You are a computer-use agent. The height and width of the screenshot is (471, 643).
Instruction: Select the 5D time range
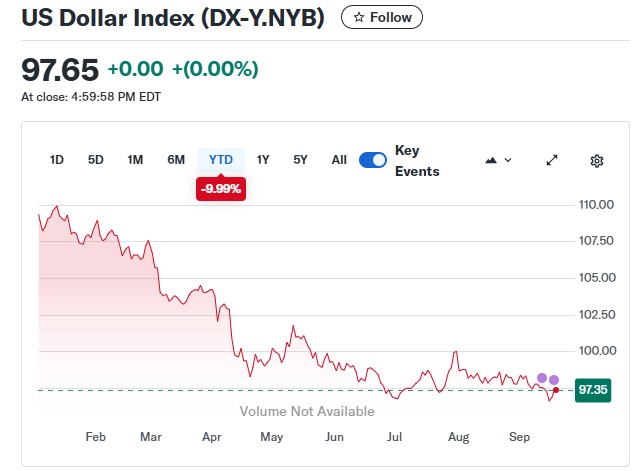96,160
